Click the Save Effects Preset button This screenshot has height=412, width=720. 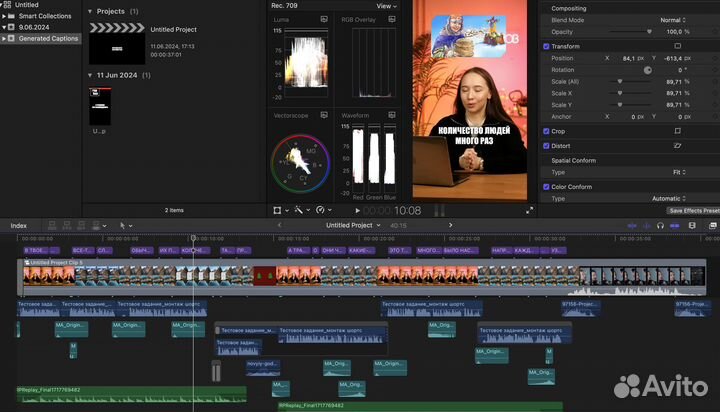click(692, 211)
